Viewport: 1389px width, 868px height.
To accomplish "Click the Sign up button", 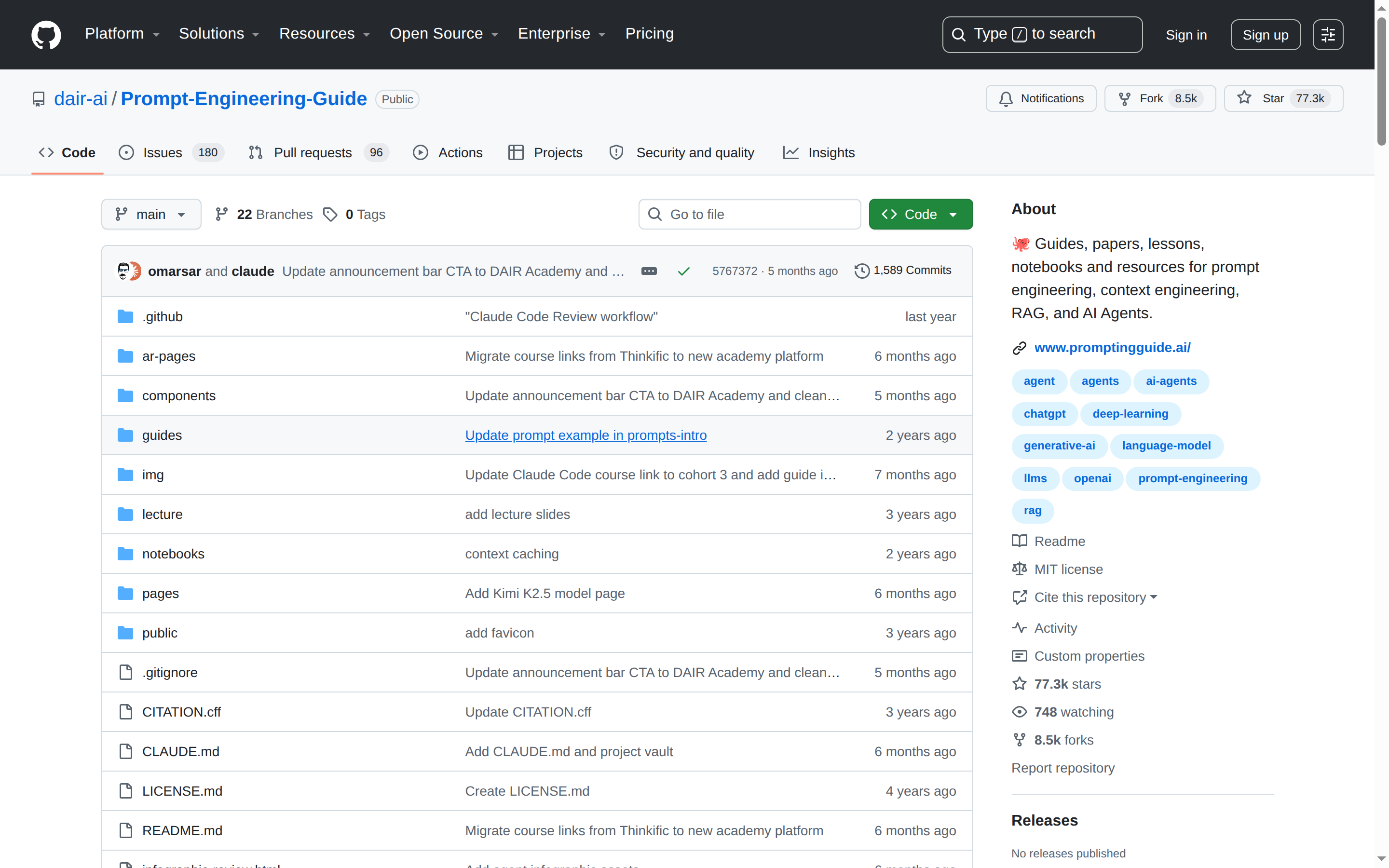I will click(x=1265, y=35).
